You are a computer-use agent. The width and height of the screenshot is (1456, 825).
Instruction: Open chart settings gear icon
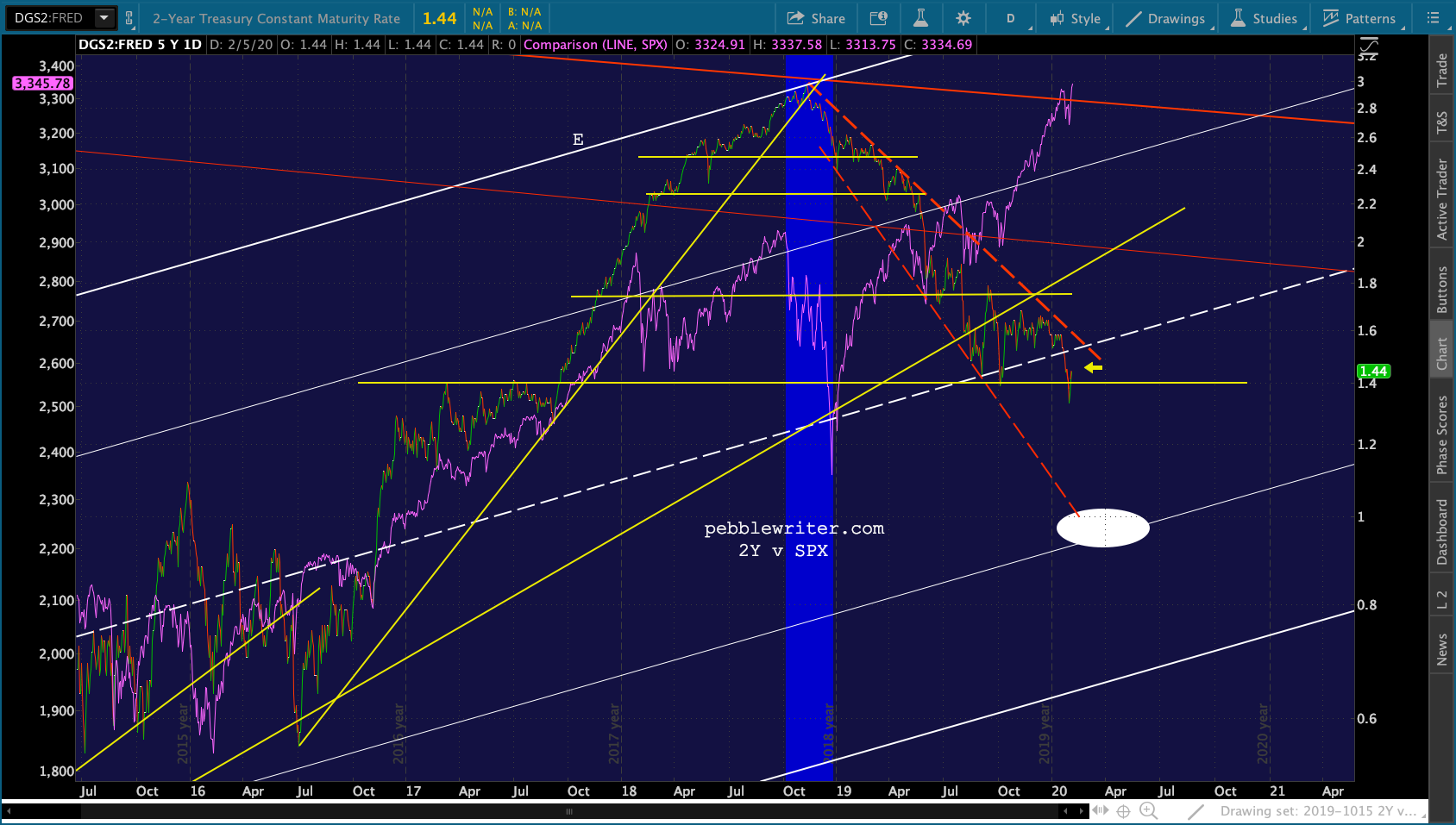pos(963,18)
